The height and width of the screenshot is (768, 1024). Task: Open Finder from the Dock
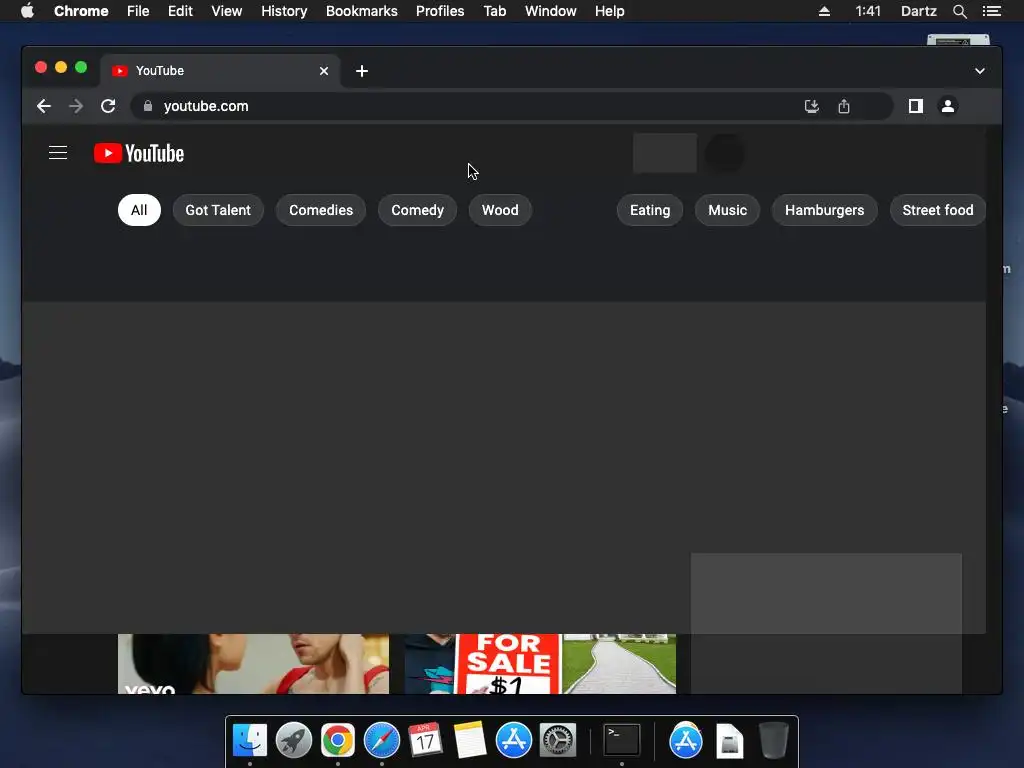(249, 741)
